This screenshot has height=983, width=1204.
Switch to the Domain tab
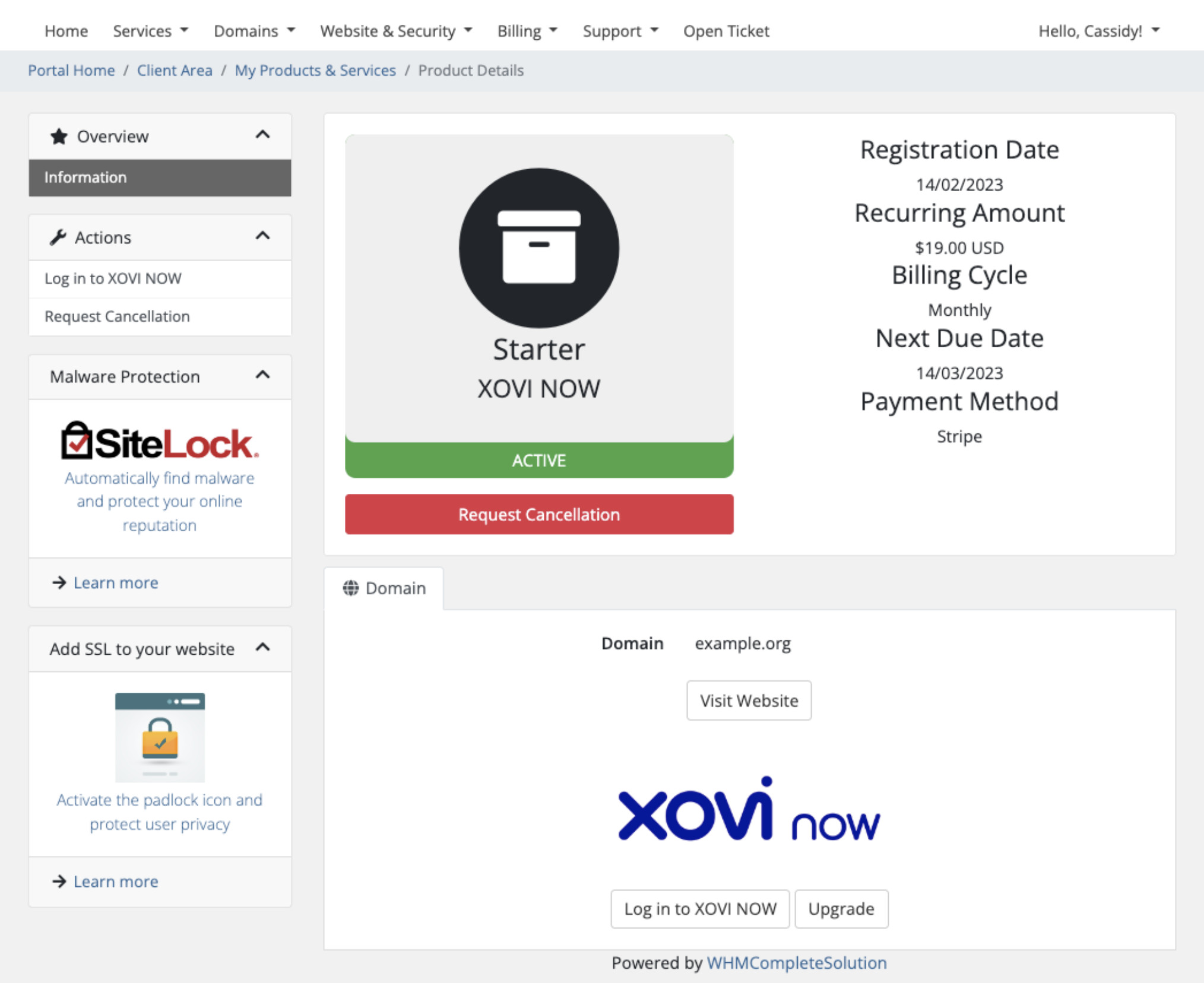384,588
